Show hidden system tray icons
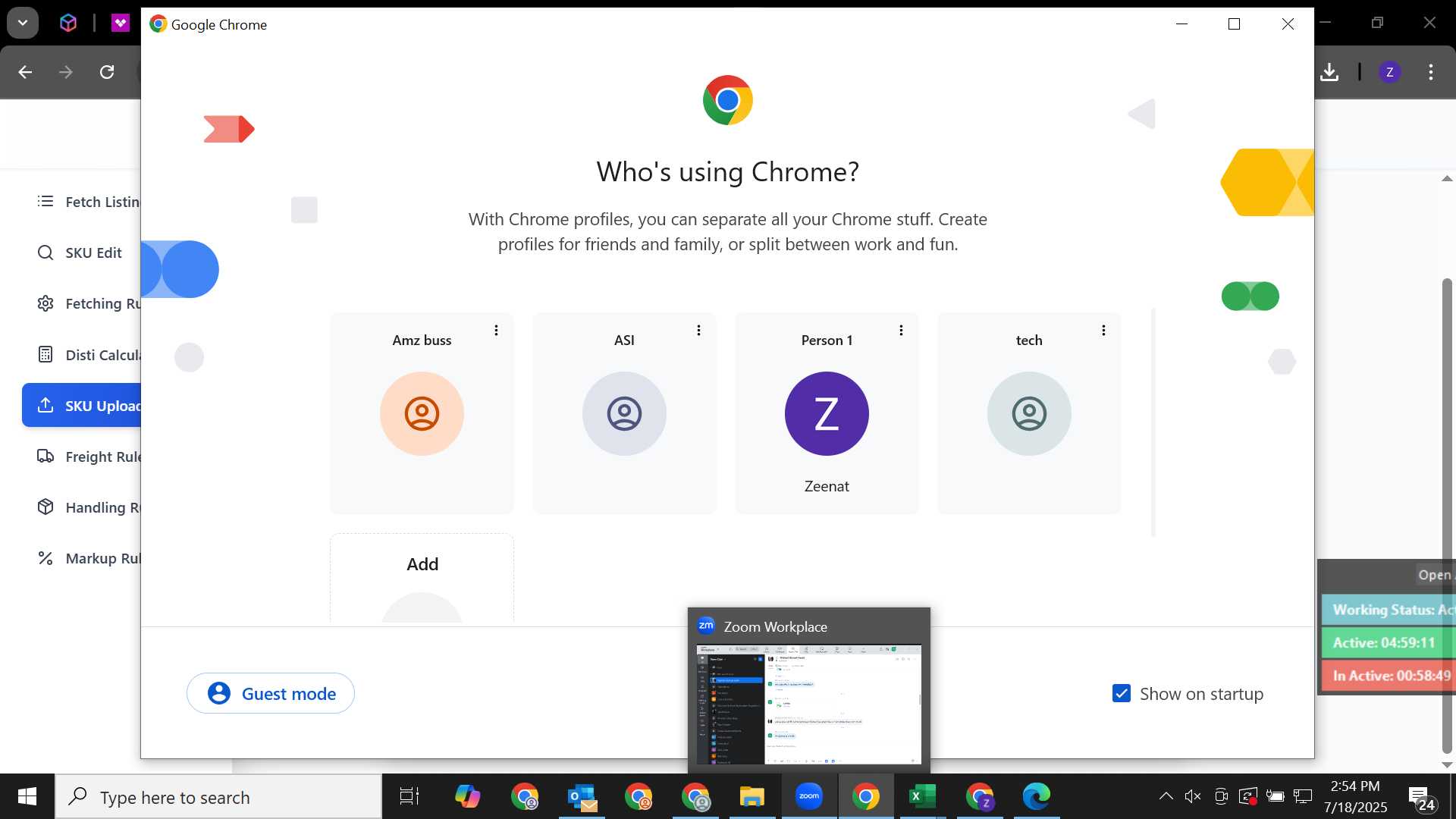This screenshot has width=1456, height=819. coord(1166,796)
